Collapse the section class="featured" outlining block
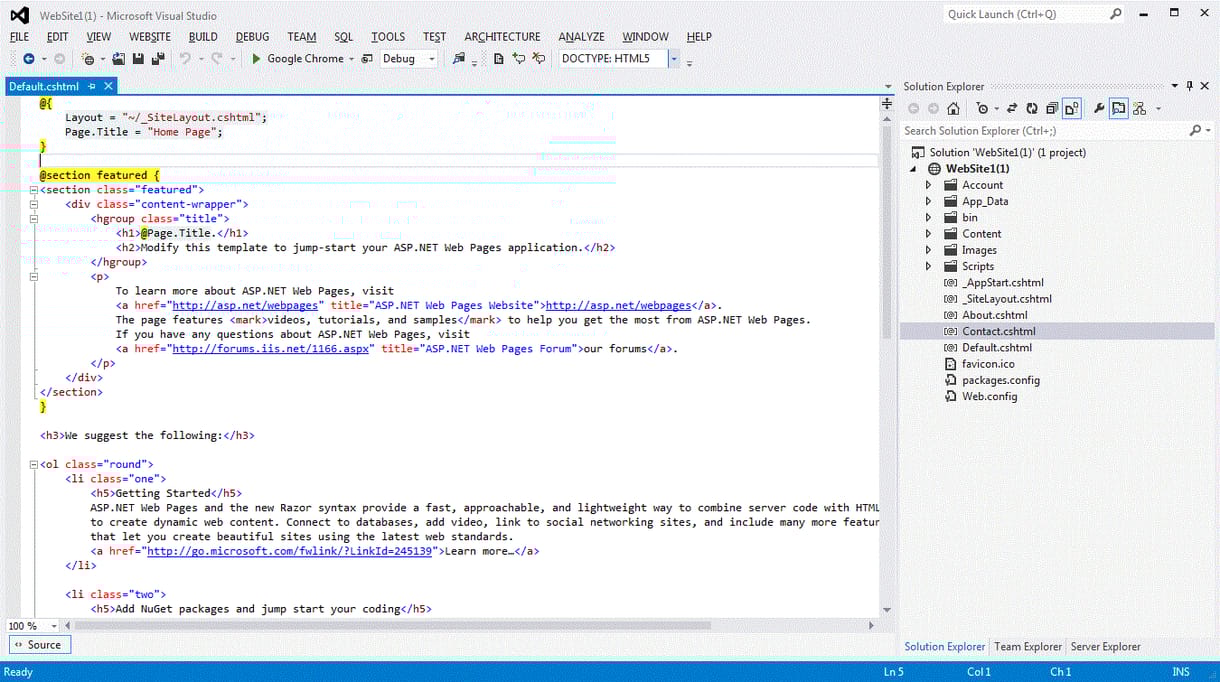Screen dimensions: 1220x682 coord(34,190)
